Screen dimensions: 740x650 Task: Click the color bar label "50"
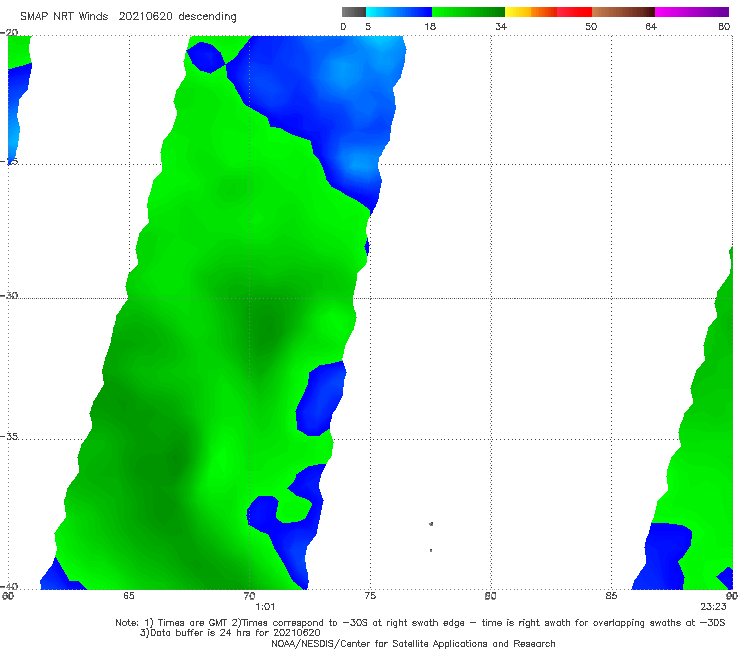click(x=591, y=27)
